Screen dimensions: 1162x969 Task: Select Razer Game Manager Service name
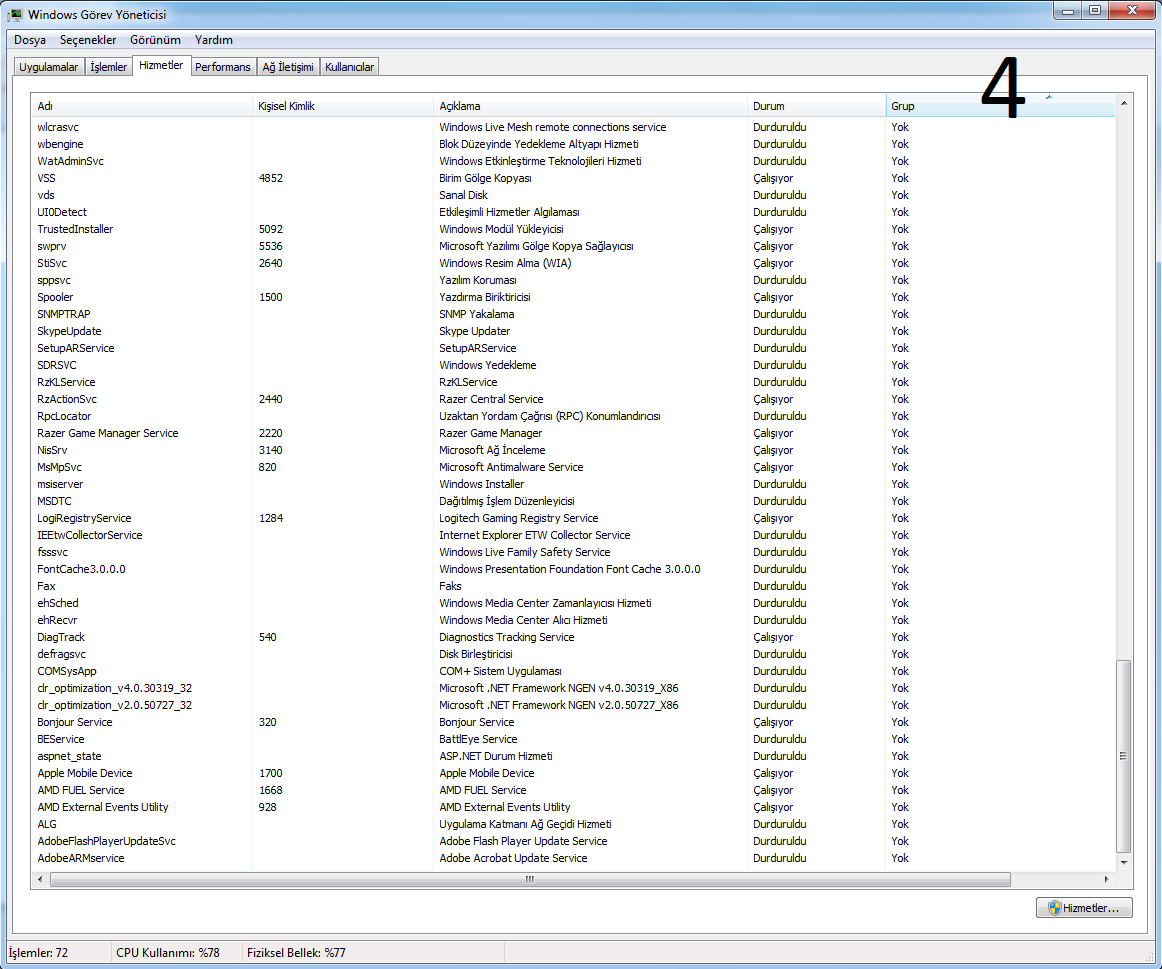(108, 433)
